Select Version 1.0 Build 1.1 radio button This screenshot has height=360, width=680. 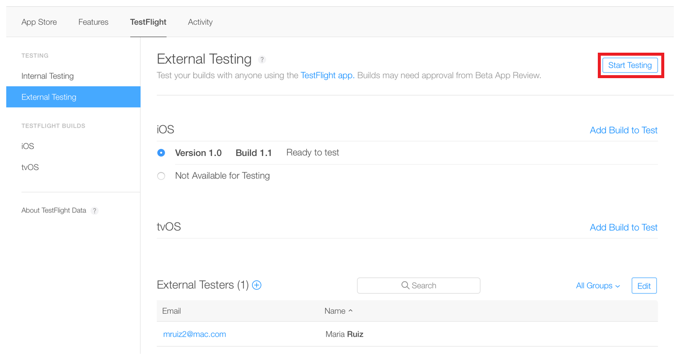pos(161,153)
